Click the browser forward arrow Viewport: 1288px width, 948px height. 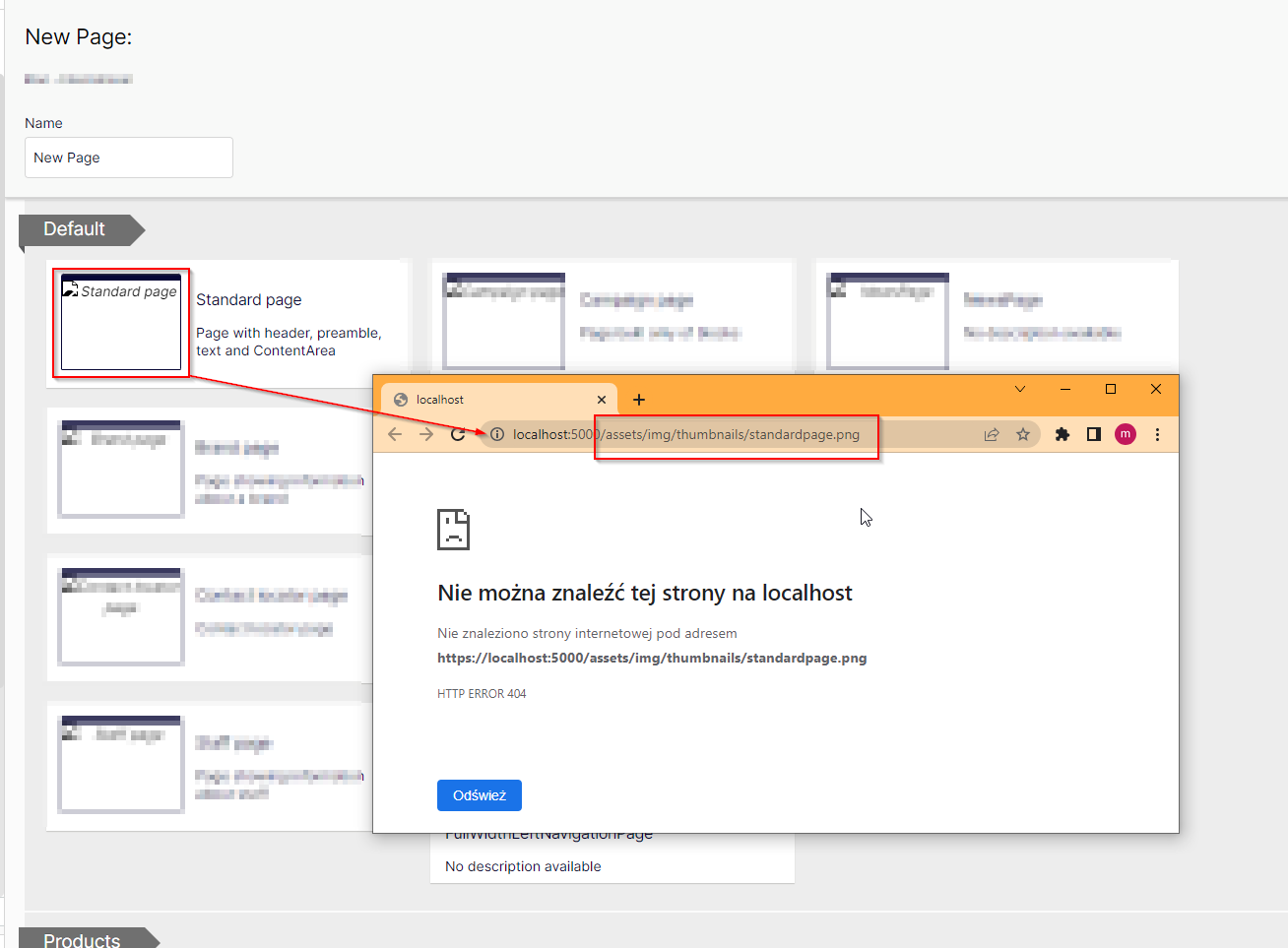(x=426, y=434)
